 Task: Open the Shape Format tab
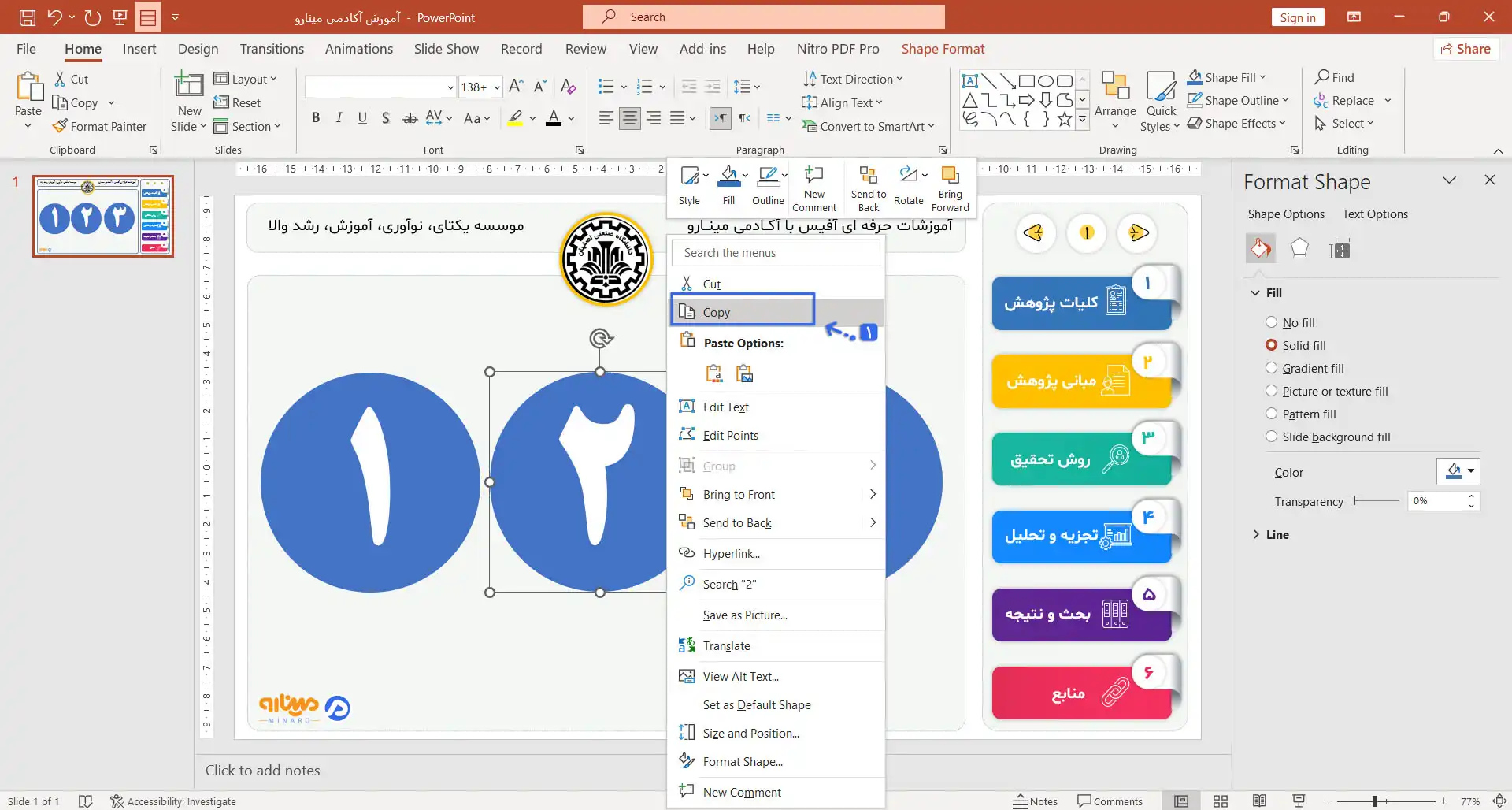pos(943,49)
